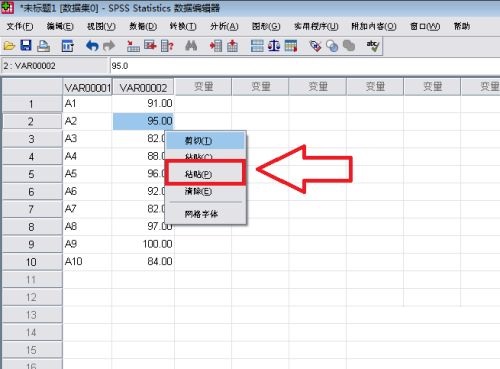Open the 视图(V) menu
The height and width of the screenshot is (369, 500).
click(101, 26)
